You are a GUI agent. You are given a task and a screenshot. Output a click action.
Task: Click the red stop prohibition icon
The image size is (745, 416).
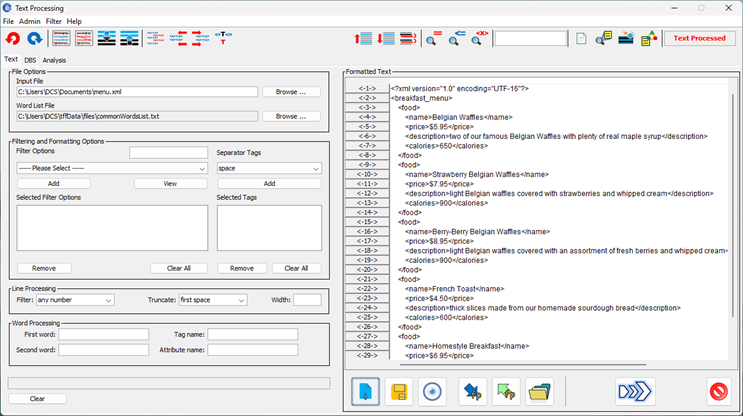click(718, 392)
